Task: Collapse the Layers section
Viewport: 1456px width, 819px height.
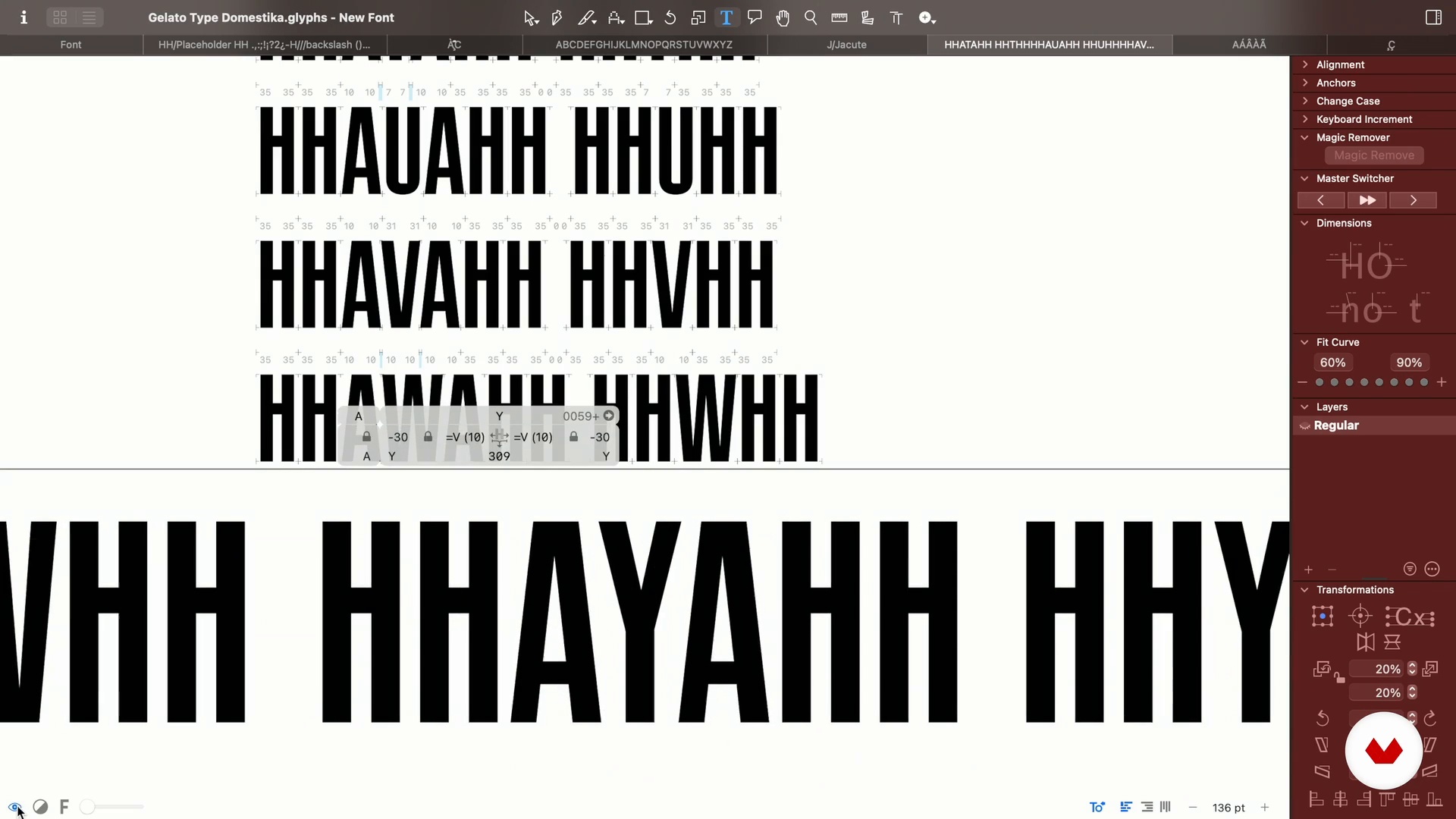Action: 1304,406
